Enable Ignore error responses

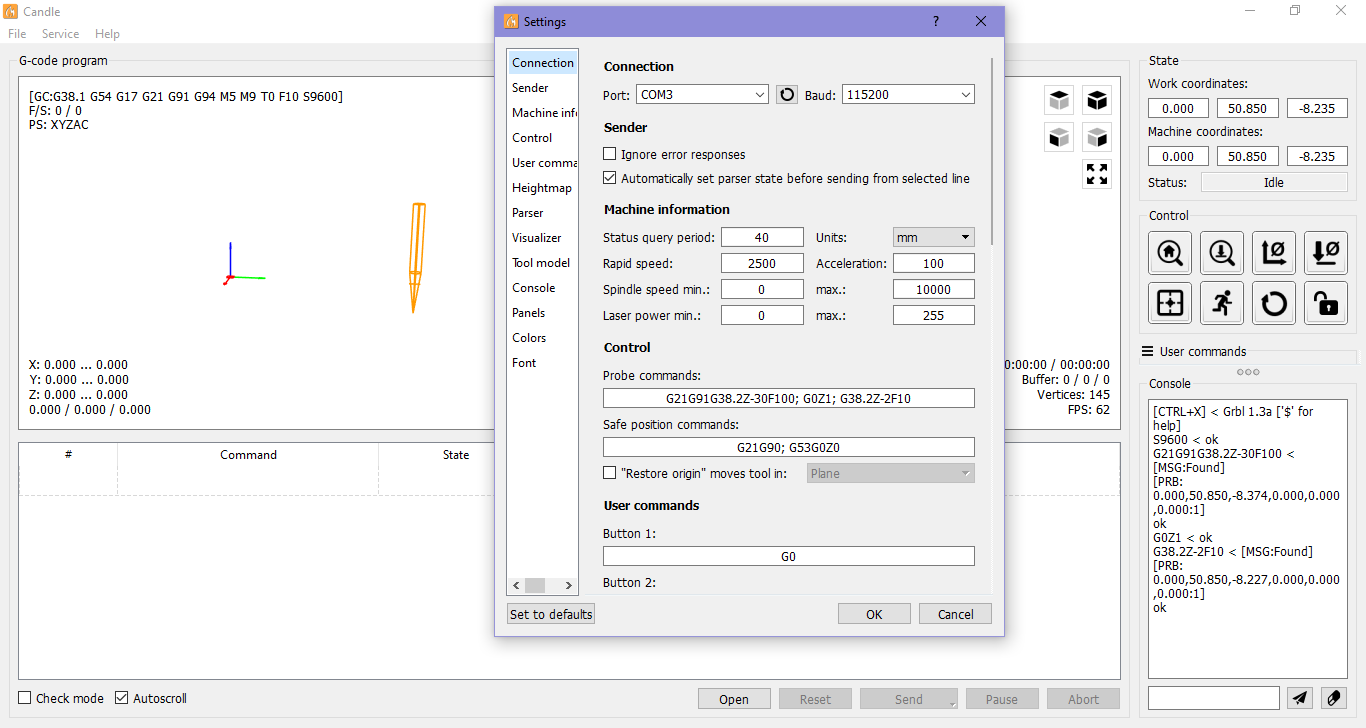tap(609, 153)
